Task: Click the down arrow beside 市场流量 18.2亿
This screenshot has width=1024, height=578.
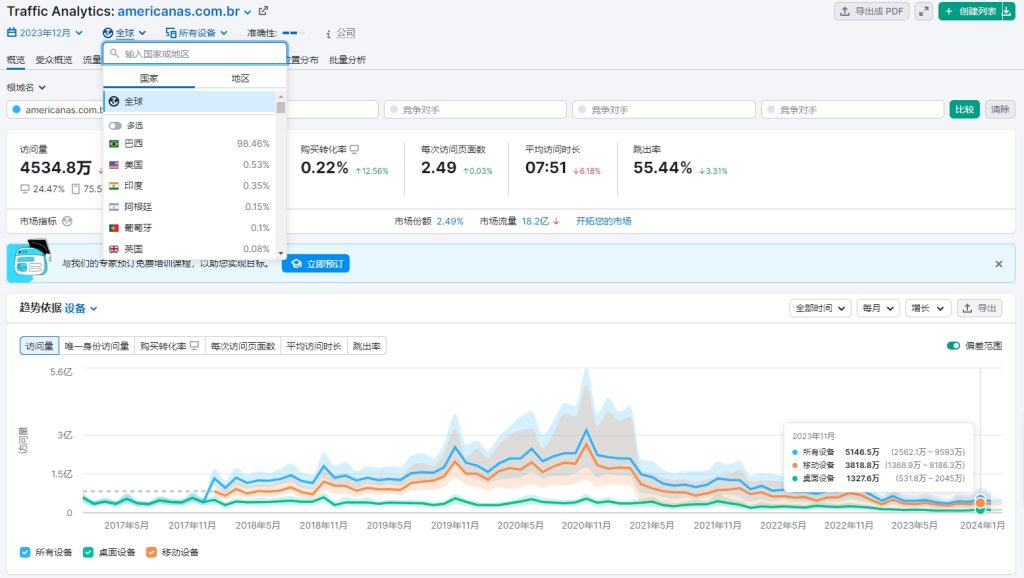Action: coord(556,221)
